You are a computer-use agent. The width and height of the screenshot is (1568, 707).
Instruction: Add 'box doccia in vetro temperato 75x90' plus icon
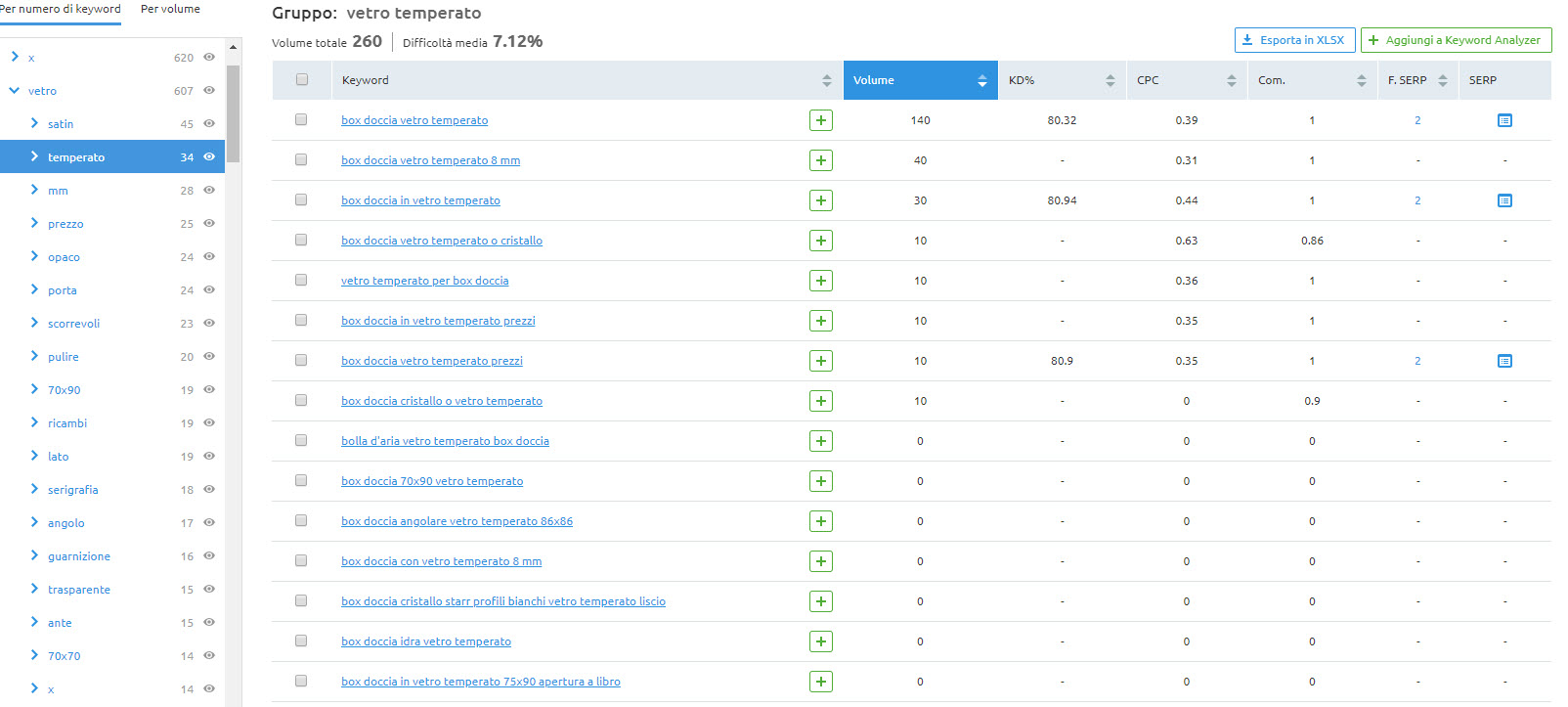click(821, 682)
